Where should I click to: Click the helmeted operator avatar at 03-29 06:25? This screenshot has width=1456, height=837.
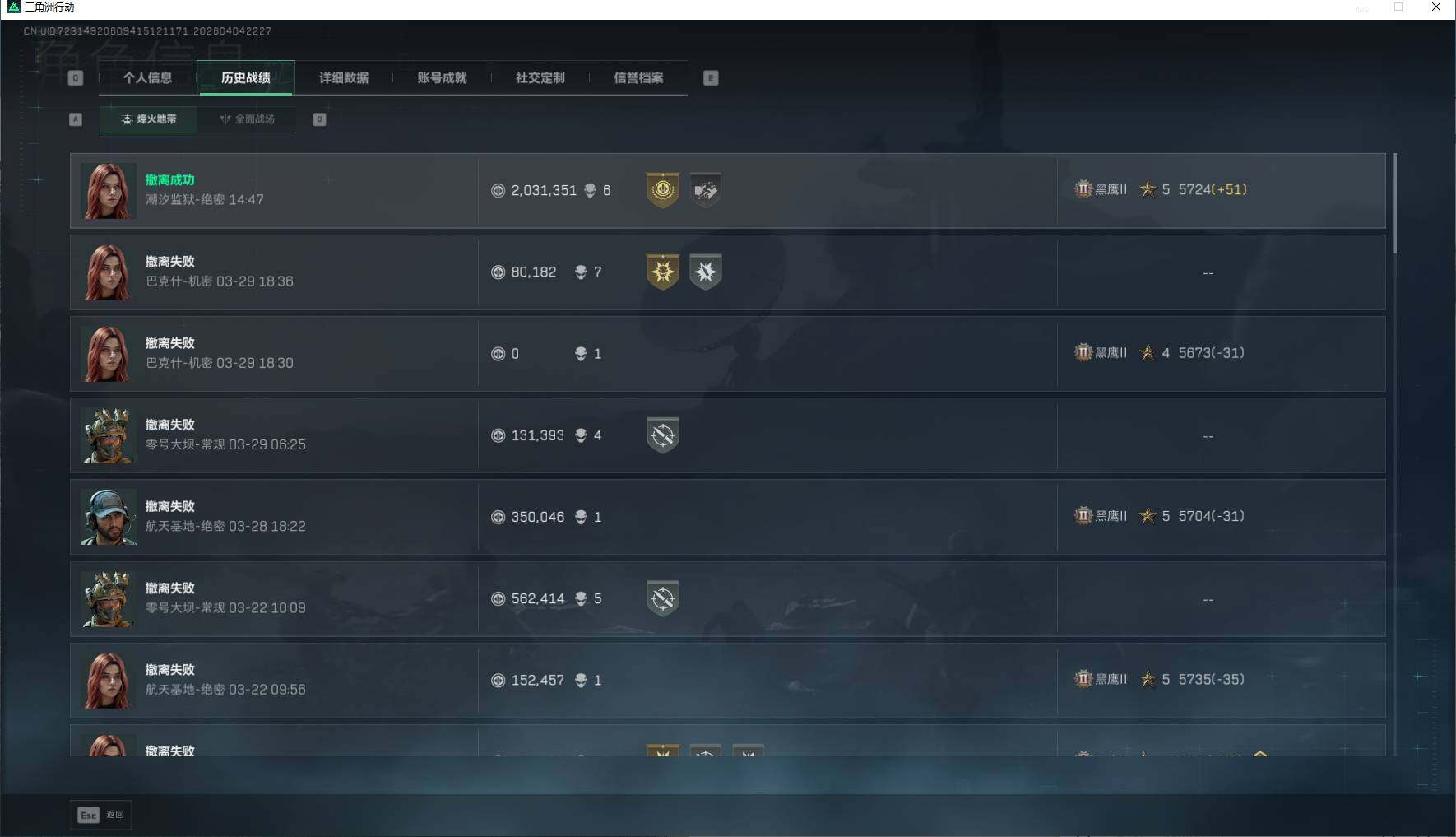(x=108, y=435)
